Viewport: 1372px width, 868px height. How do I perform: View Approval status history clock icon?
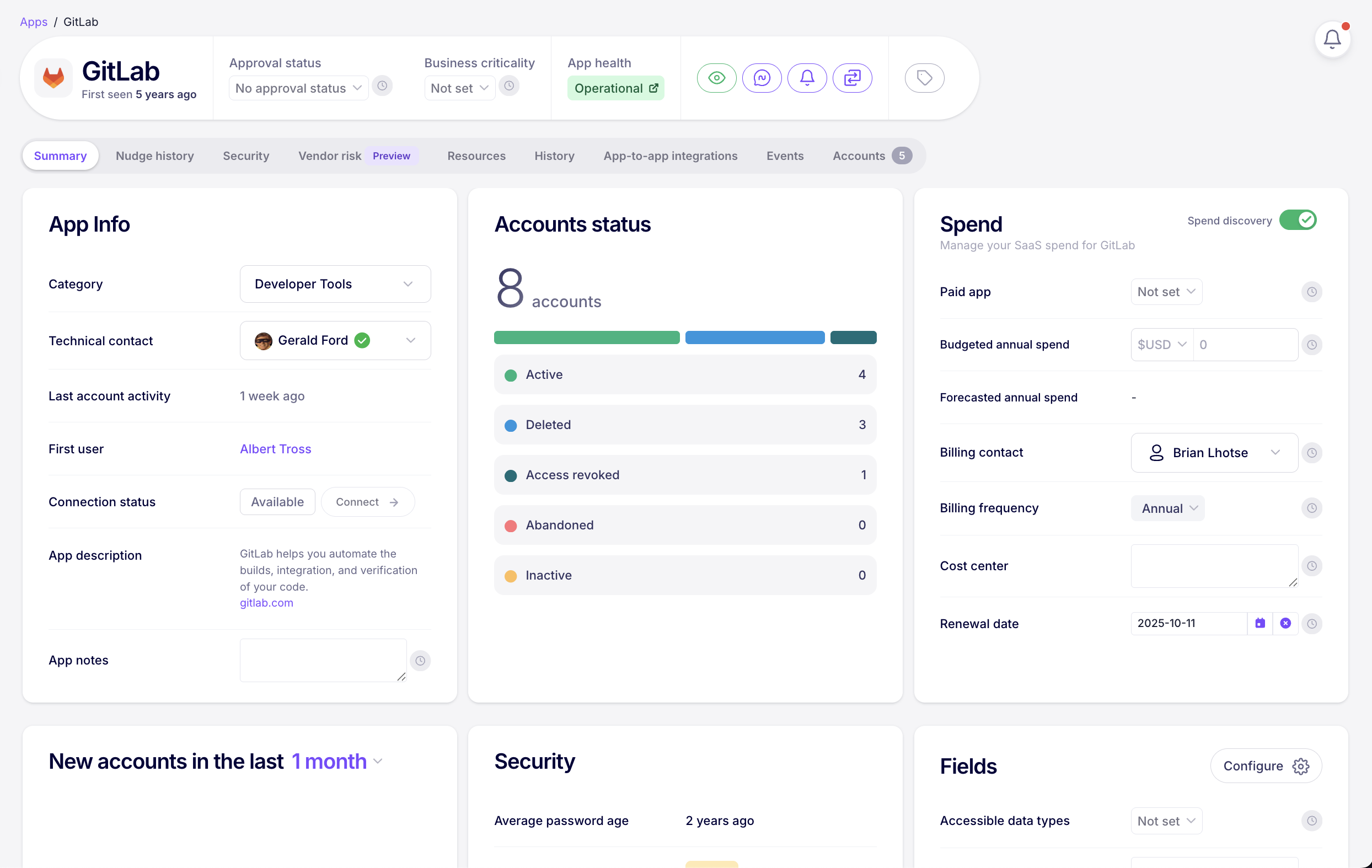[x=382, y=86]
